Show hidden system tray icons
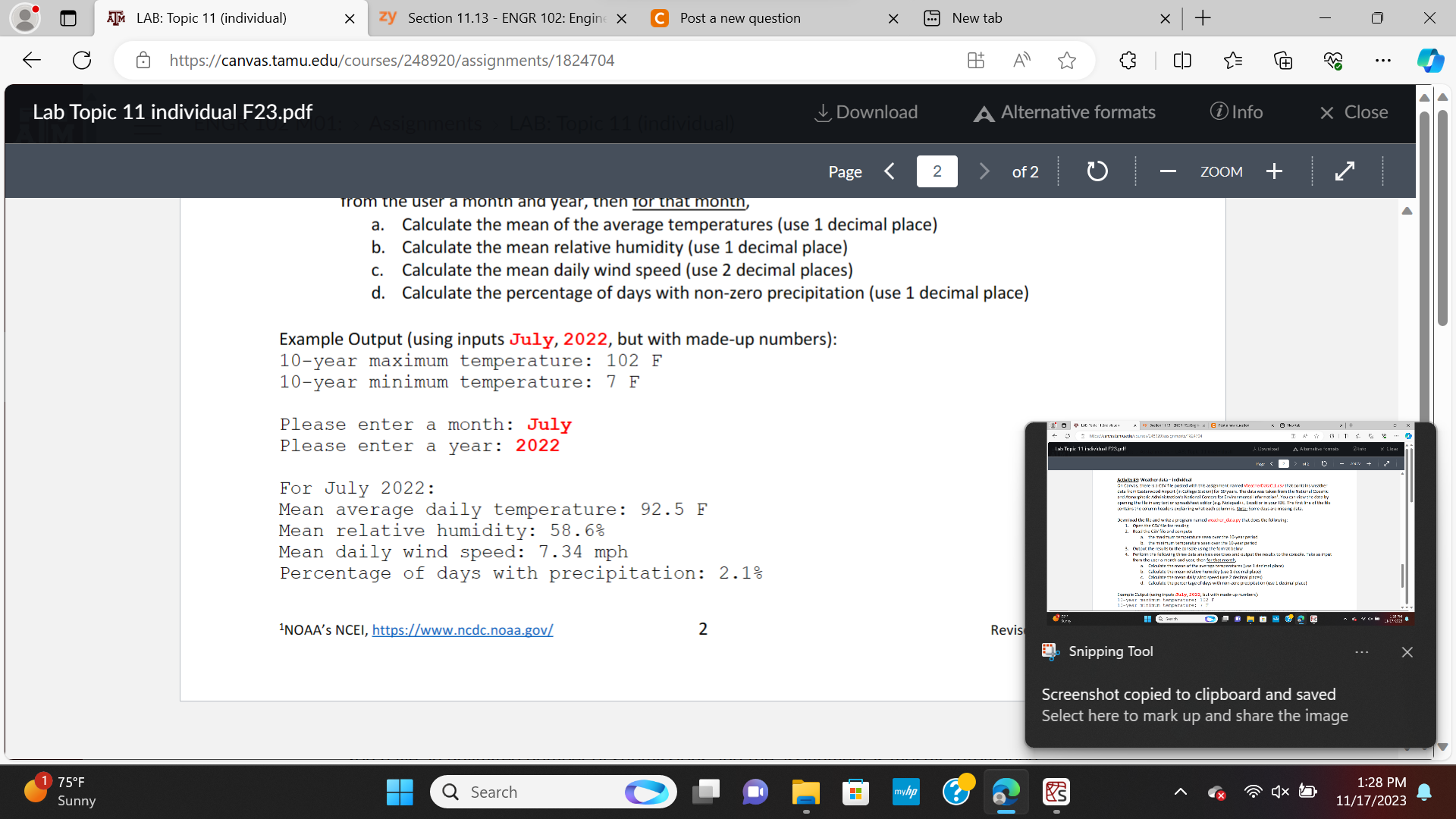The height and width of the screenshot is (819, 1456). 1181,792
